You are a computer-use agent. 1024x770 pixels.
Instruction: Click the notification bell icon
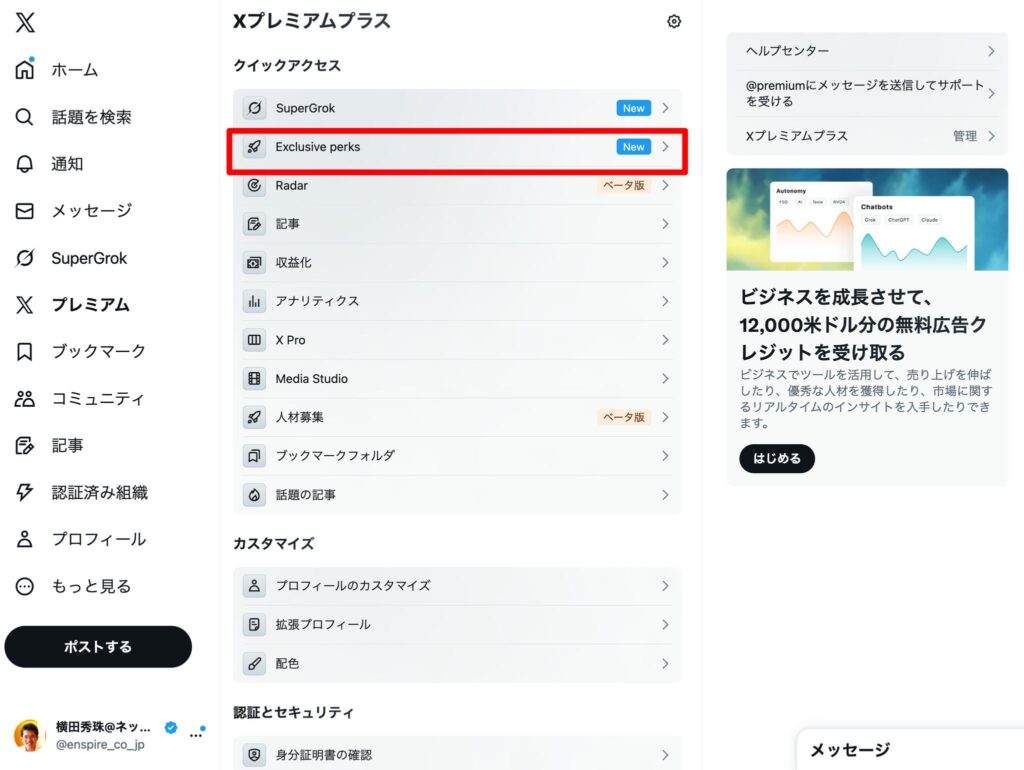tap(25, 164)
